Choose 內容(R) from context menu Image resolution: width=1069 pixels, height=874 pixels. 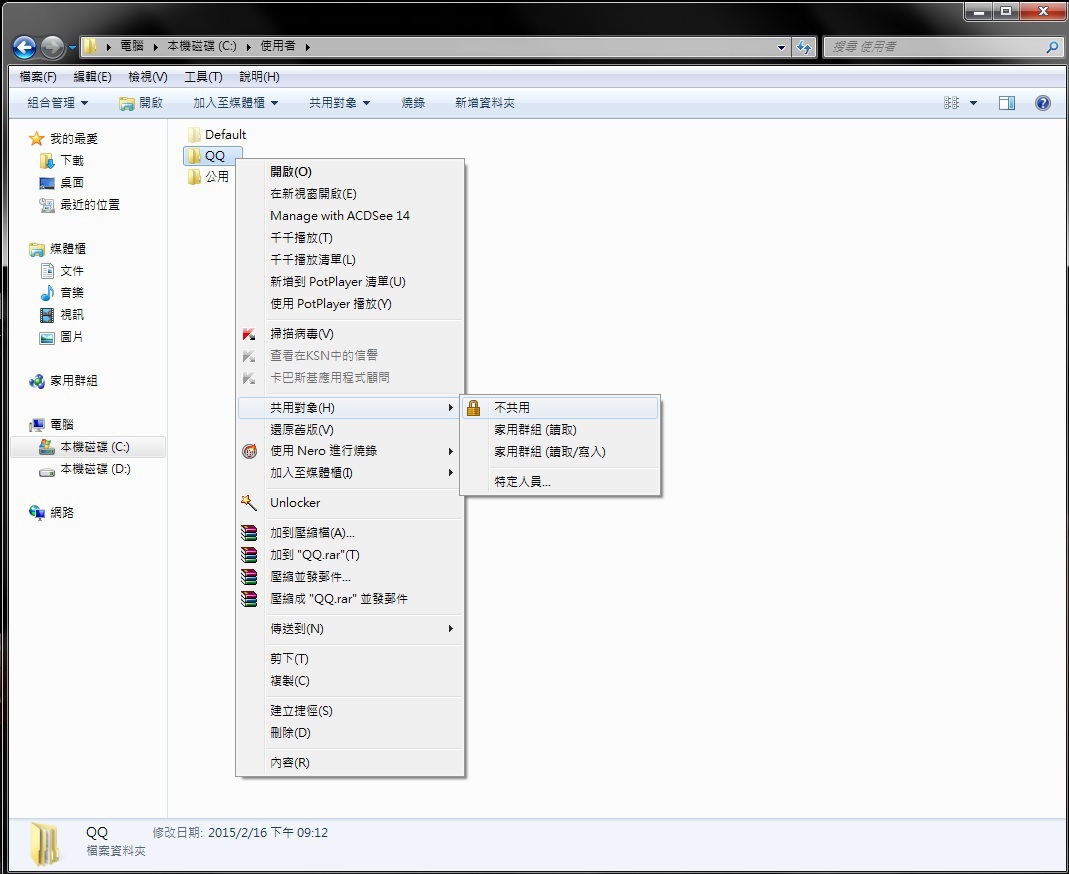click(350, 763)
